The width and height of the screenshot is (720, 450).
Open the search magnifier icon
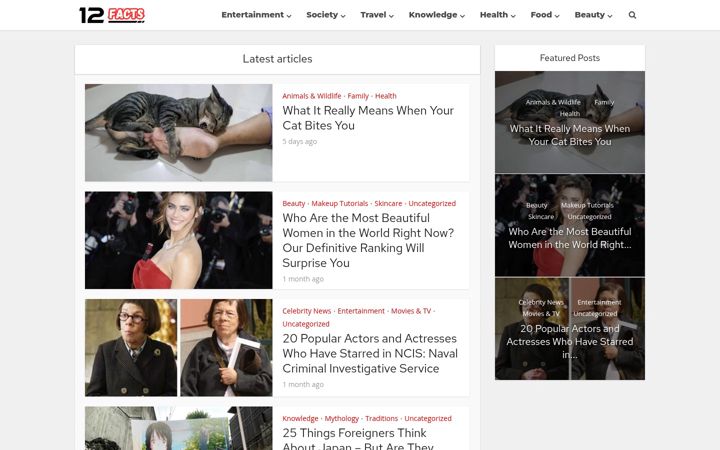(x=632, y=15)
